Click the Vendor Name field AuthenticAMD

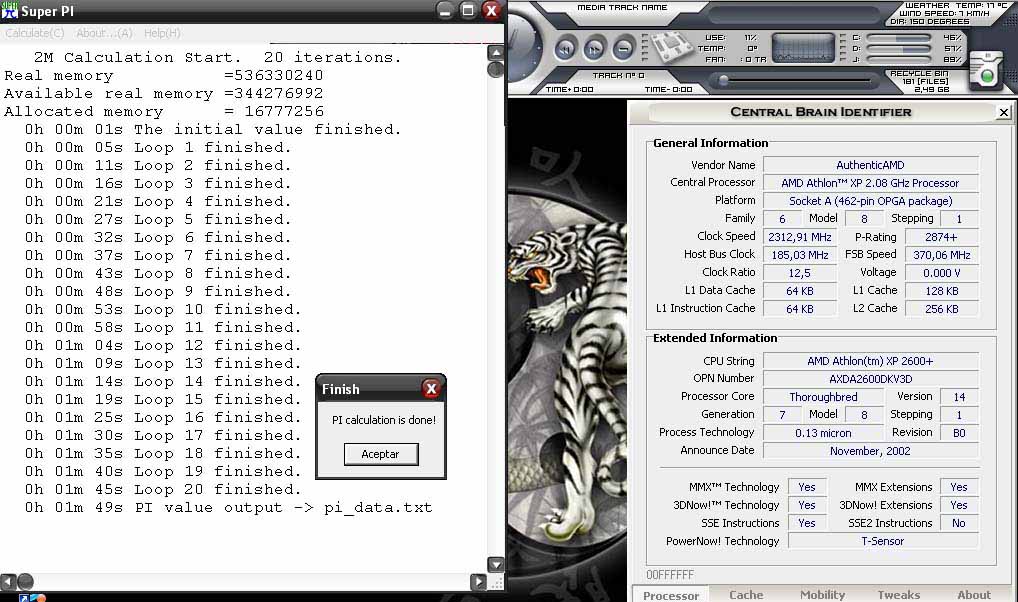(x=871, y=165)
